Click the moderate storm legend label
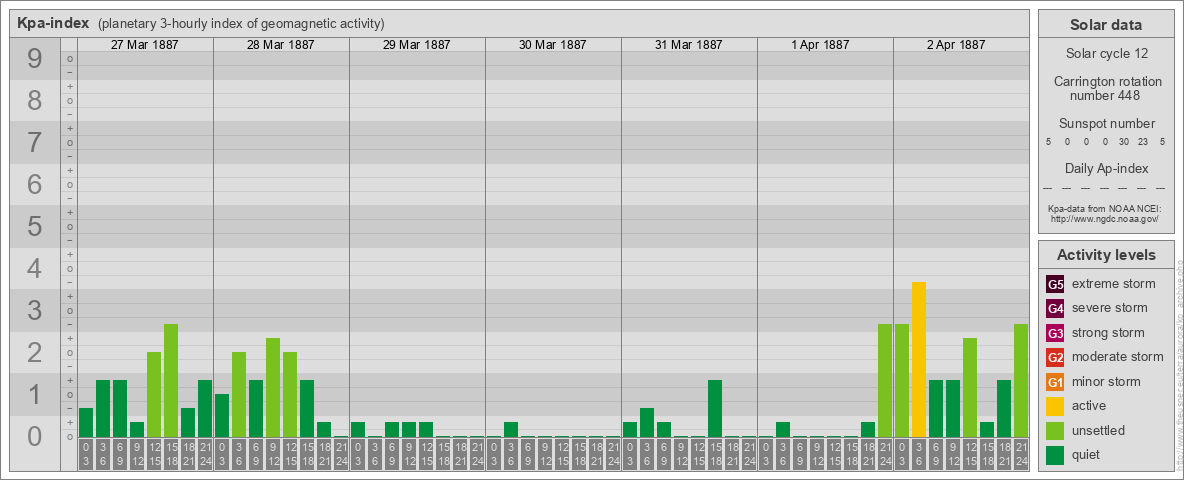The height and width of the screenshot is (480, 1184). tap(1118, 356)
